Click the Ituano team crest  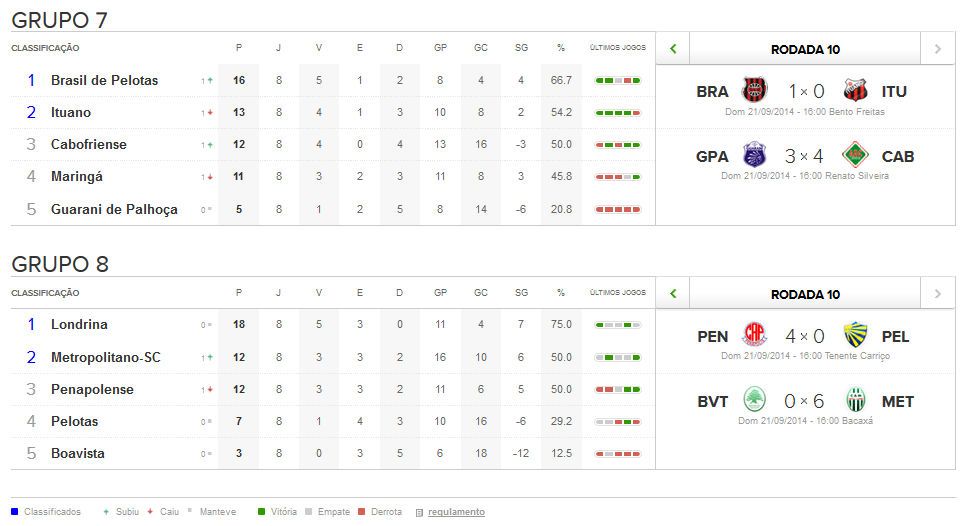coord(854,91)
